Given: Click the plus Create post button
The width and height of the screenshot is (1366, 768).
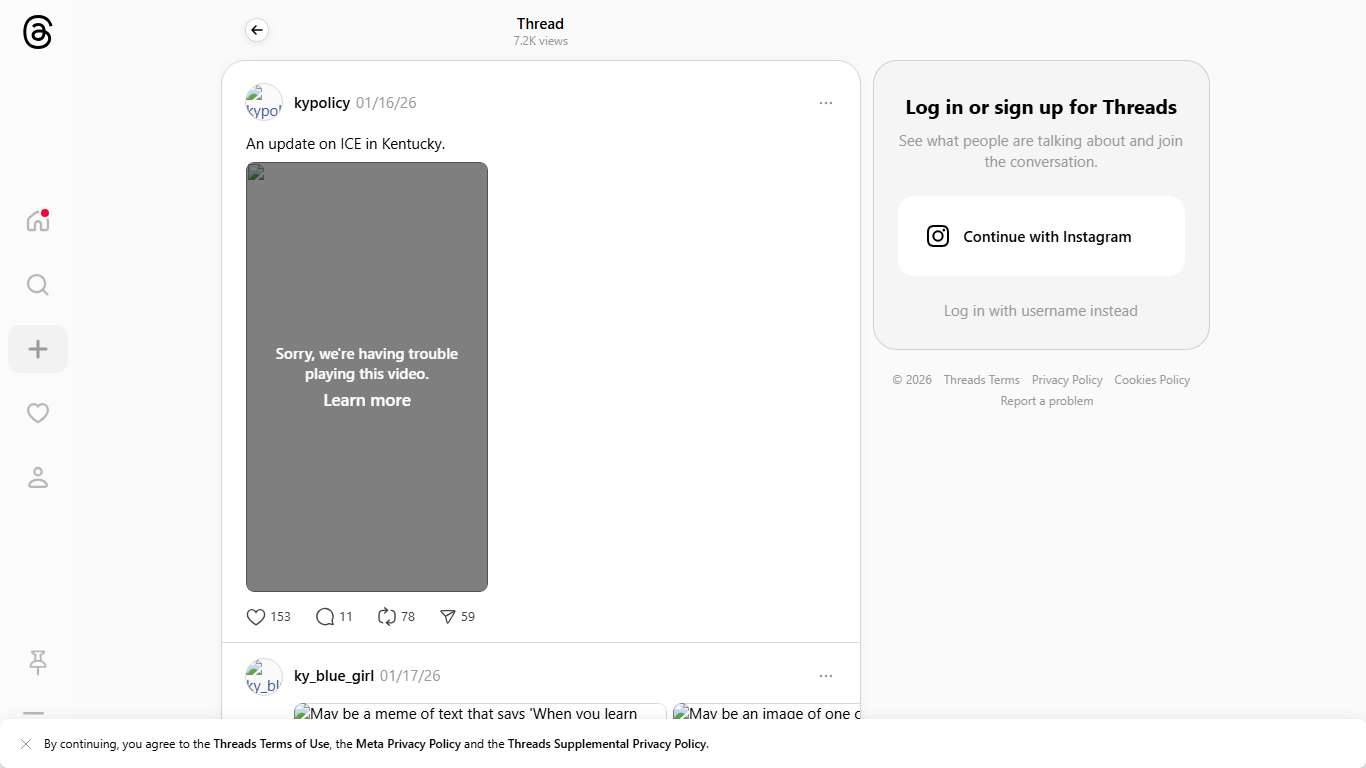Looking at the screenshot, I should coord(38,349).
